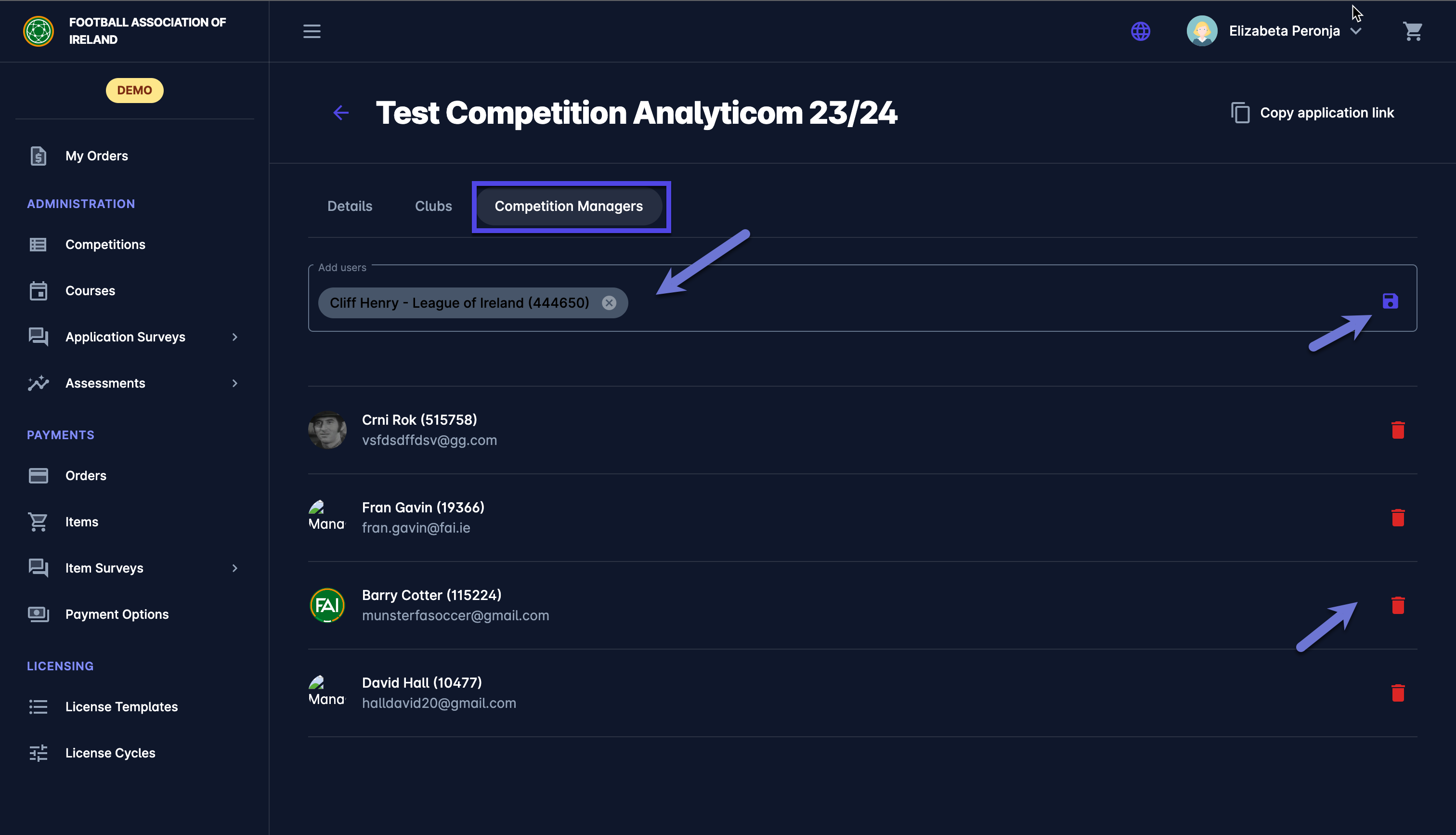Screen dimensions: 1456x835
Task: Click the save icon in Add users
Action: 1390,301
